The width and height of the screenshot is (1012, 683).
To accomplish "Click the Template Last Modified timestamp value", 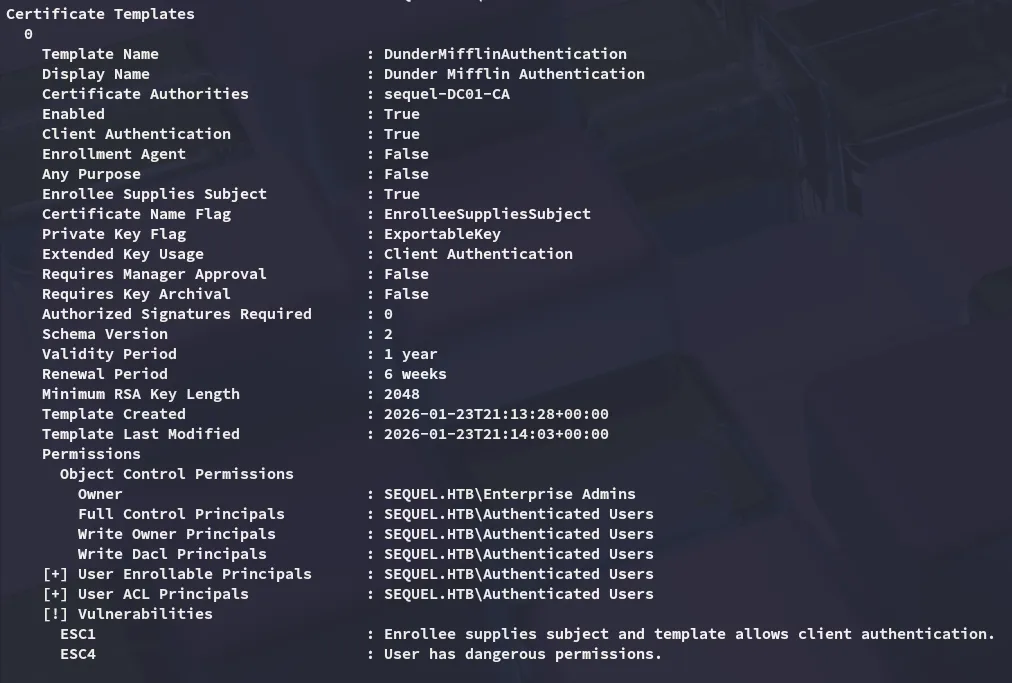I will pos(496,434).
